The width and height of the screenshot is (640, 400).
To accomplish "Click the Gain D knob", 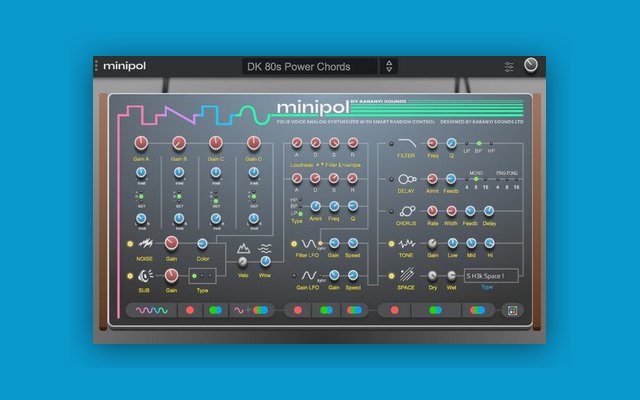I will (253, 143).
